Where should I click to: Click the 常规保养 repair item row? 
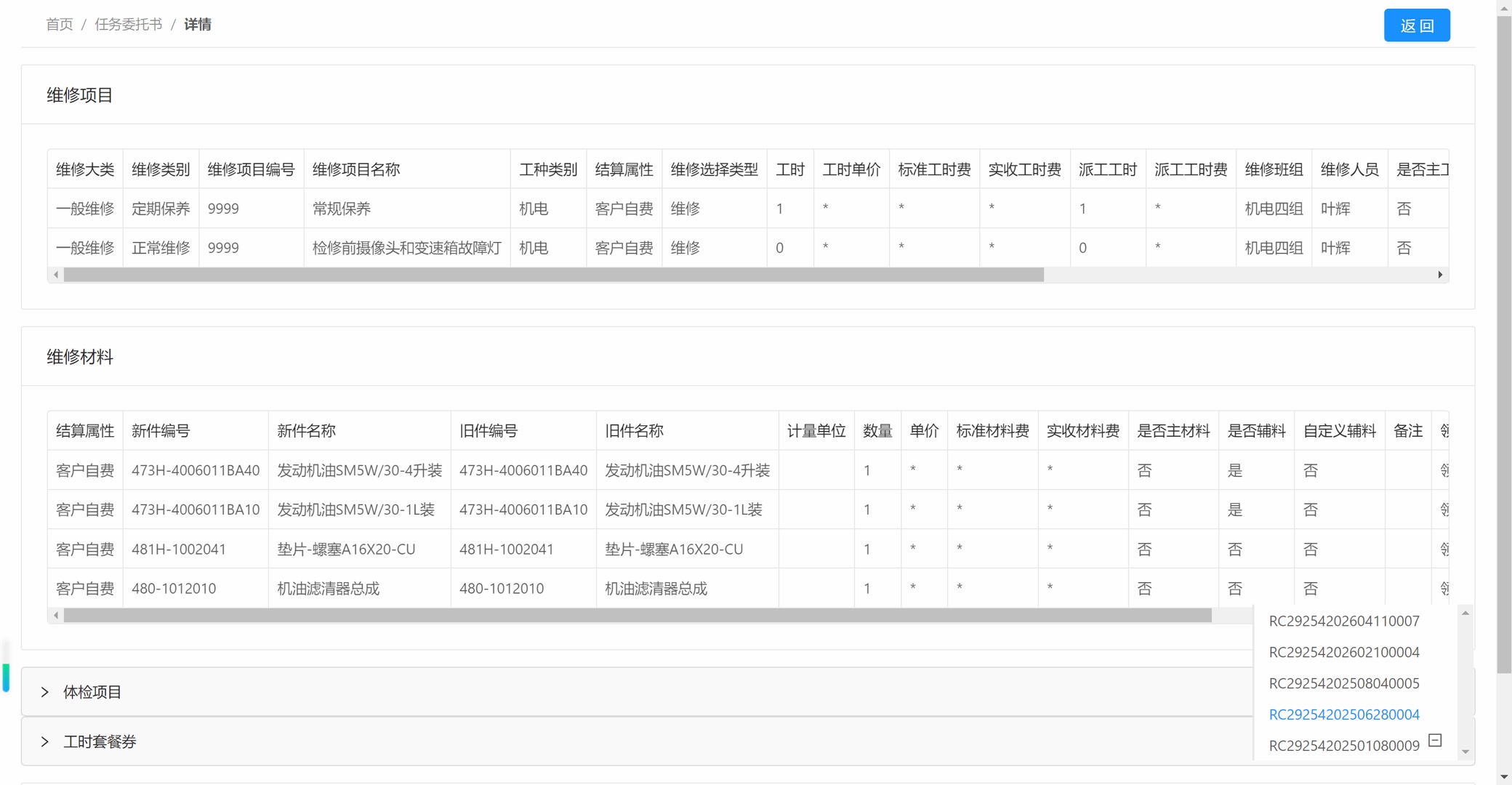748,209
